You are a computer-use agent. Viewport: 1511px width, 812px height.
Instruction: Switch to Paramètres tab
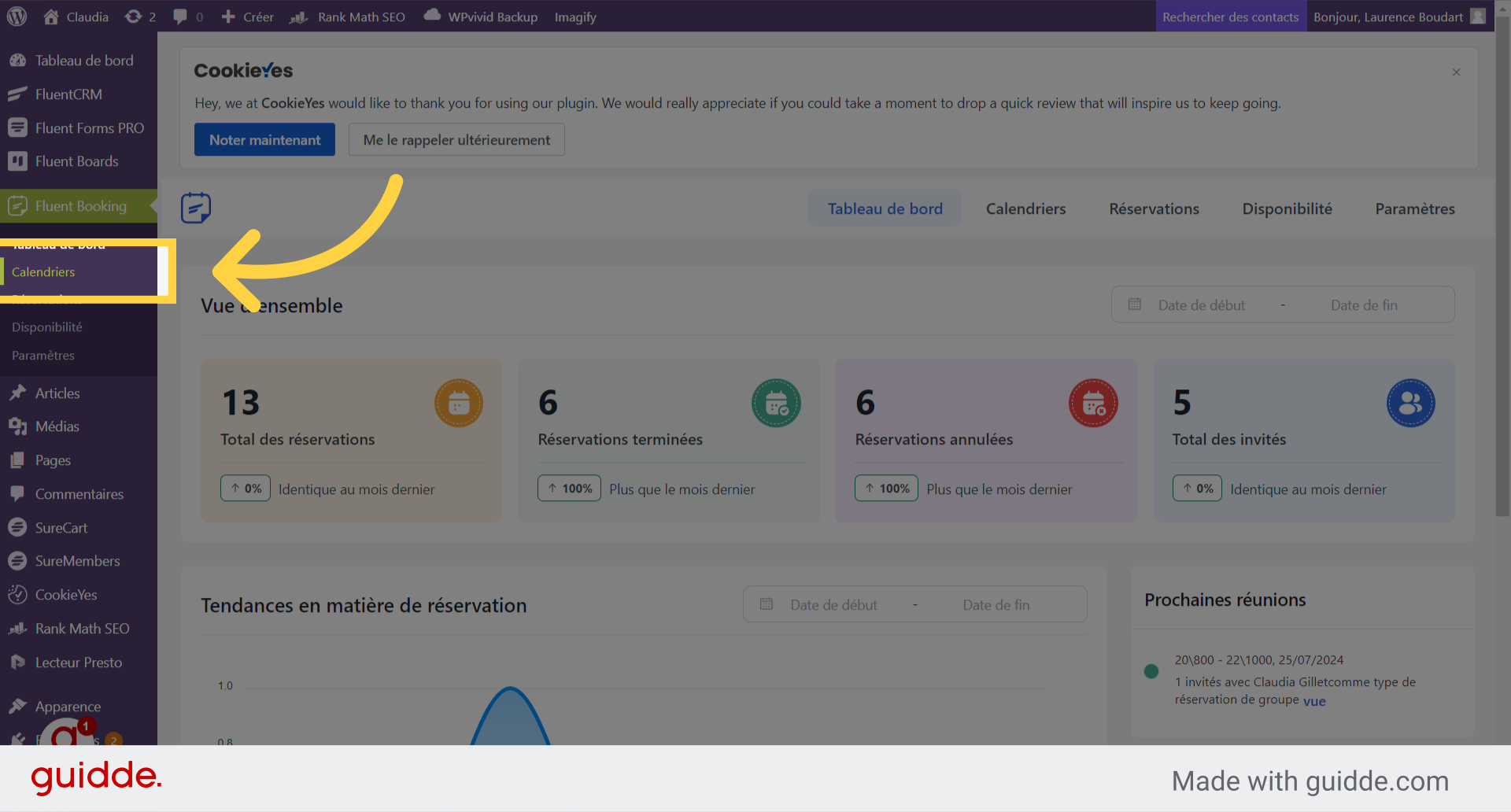tap(1414, 209)
